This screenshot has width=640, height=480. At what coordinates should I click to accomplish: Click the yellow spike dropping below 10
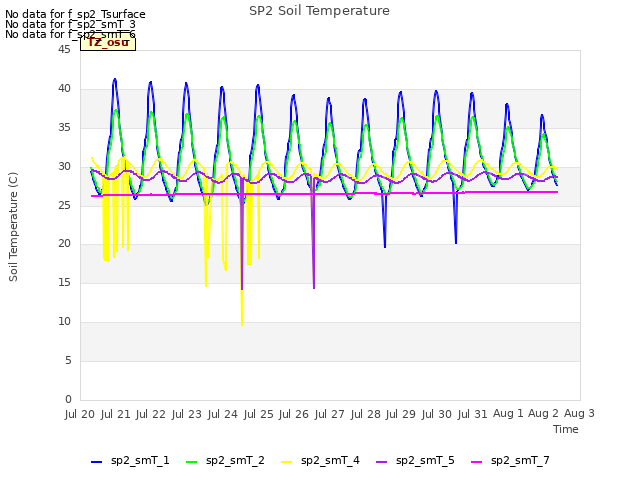click(x=242, y=310)
